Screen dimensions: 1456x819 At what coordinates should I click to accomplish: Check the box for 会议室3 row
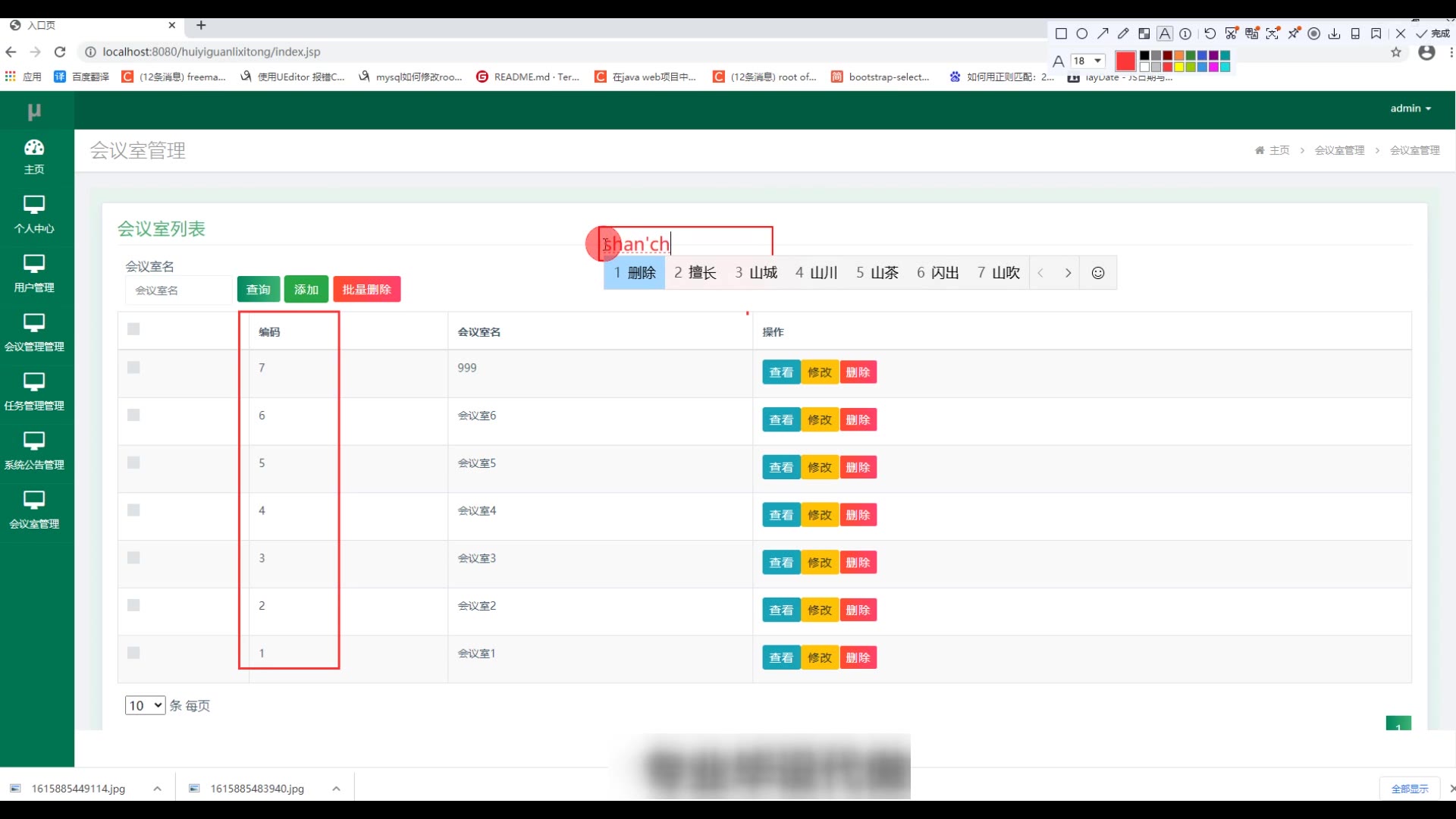(x=133, y=558)
